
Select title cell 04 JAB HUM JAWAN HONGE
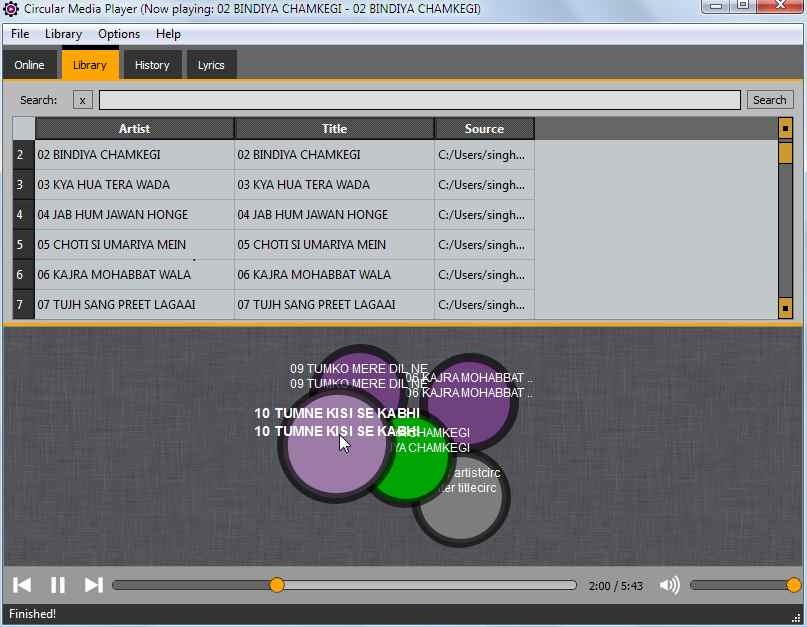click(334, 215)
